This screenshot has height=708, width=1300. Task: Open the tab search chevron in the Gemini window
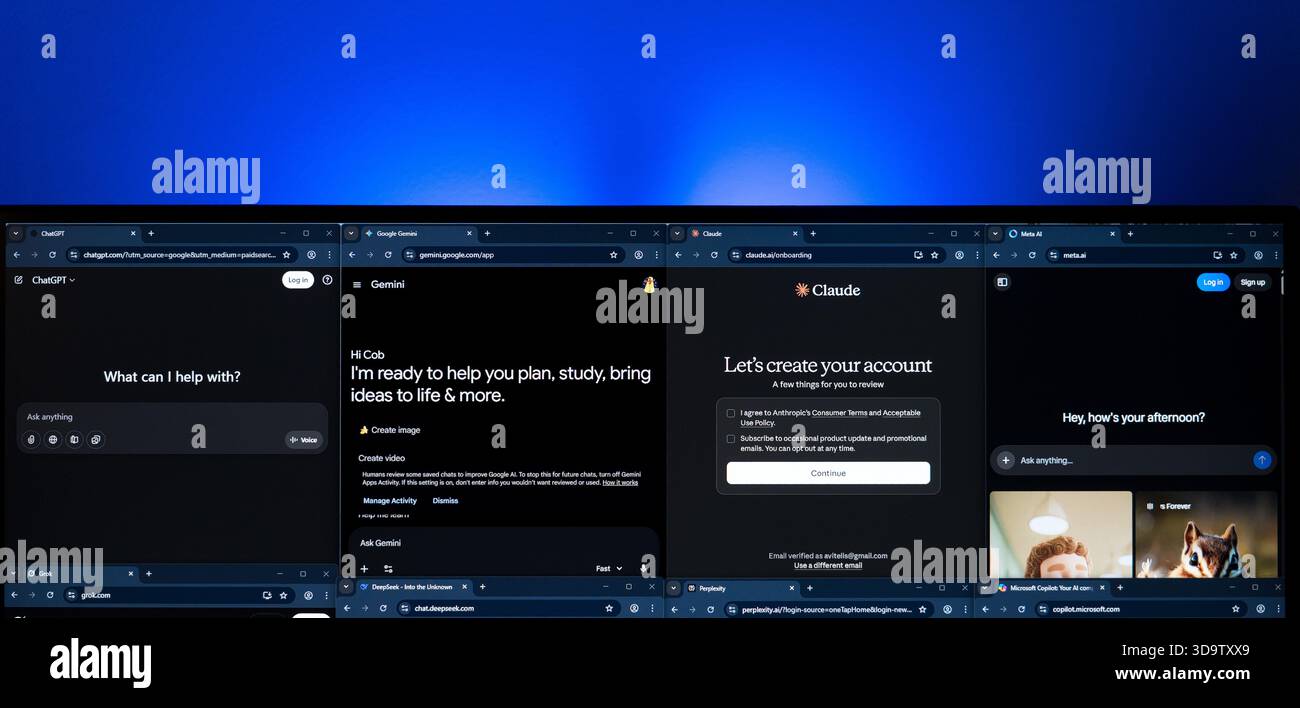(x=350, y=233)
